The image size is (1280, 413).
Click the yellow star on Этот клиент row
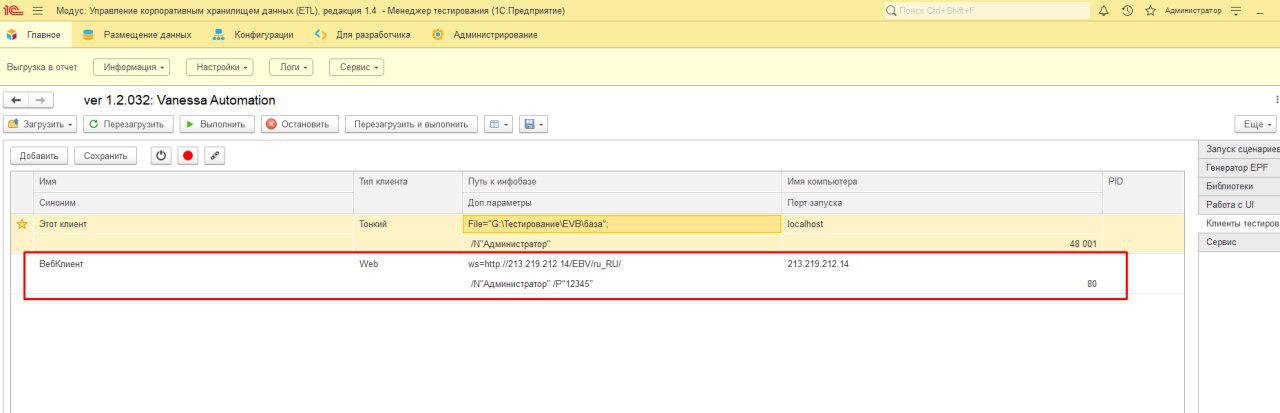[x=22, y=224]
